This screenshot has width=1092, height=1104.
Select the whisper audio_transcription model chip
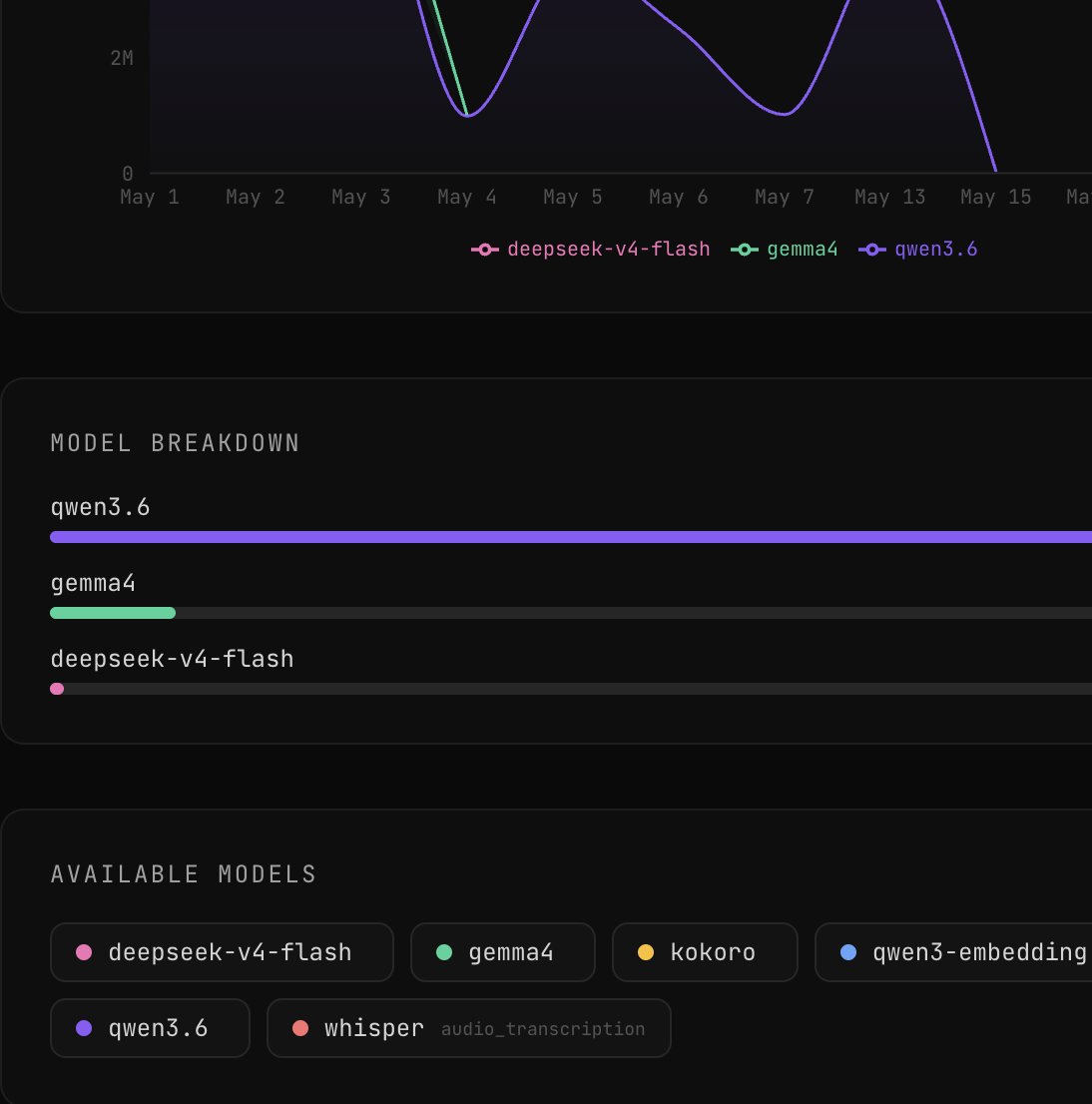coord(469,1028)
